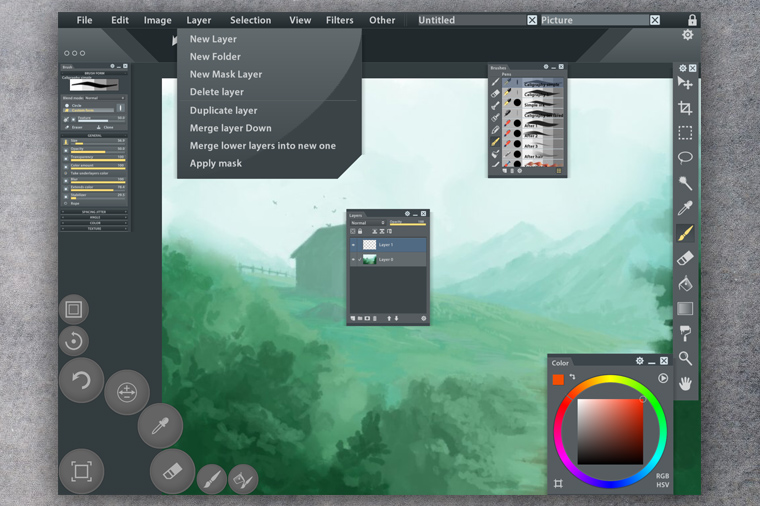The height and width of the screenshot is (506, 760).
Task: Click the orange current color swatch
Action: [558, 380]
